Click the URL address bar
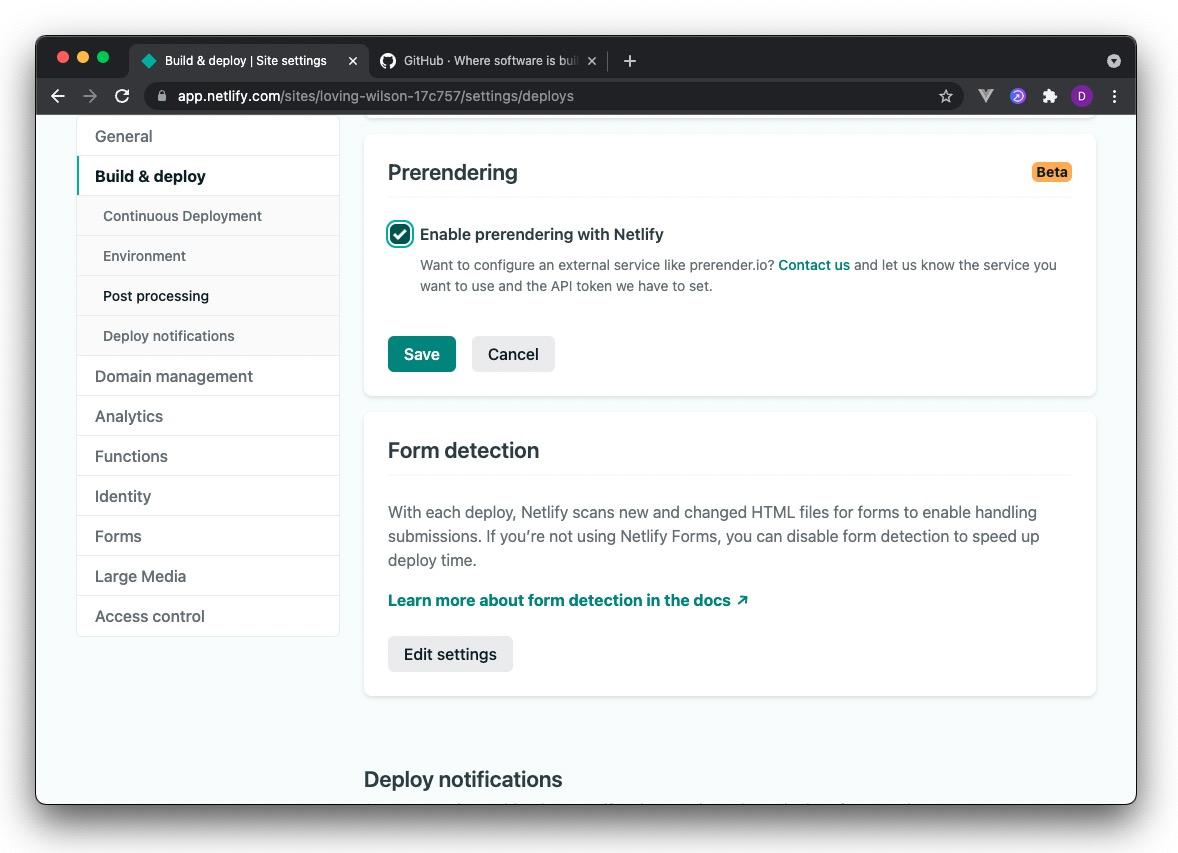 click(x=550, y=96)
